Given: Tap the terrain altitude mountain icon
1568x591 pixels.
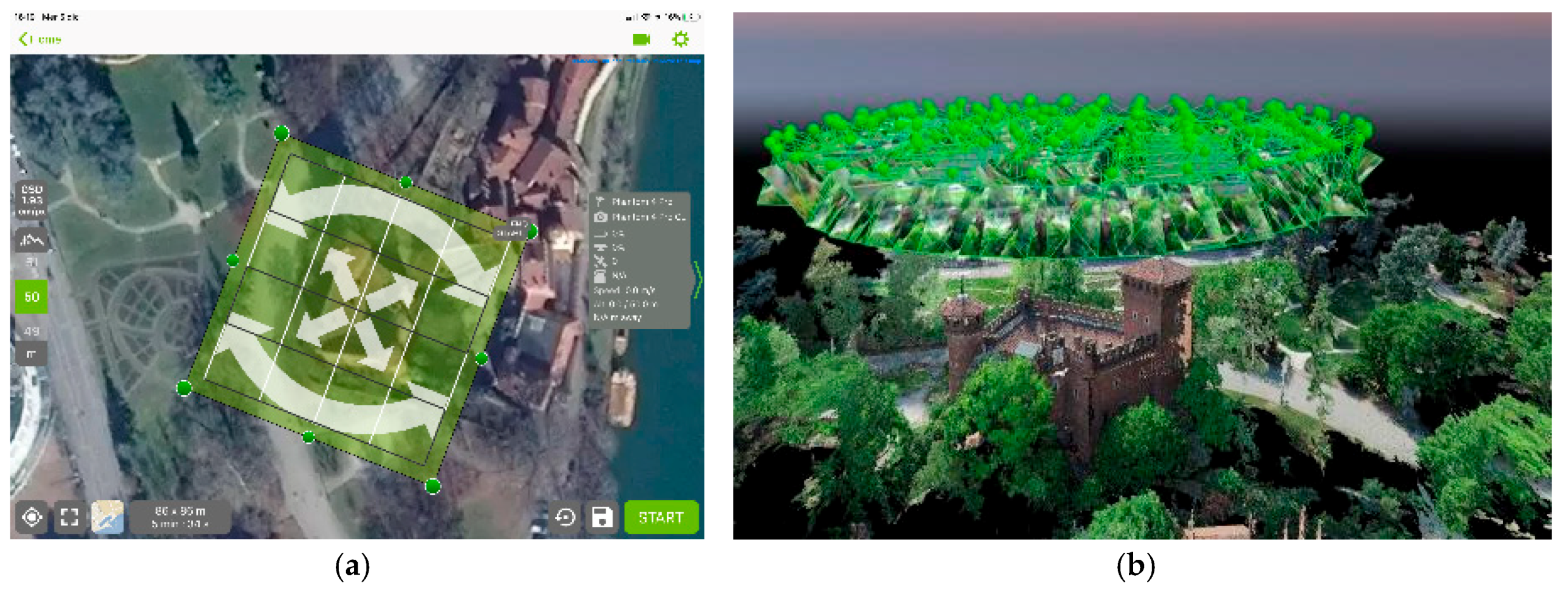Looking at the screenshot, I should 32,240.
